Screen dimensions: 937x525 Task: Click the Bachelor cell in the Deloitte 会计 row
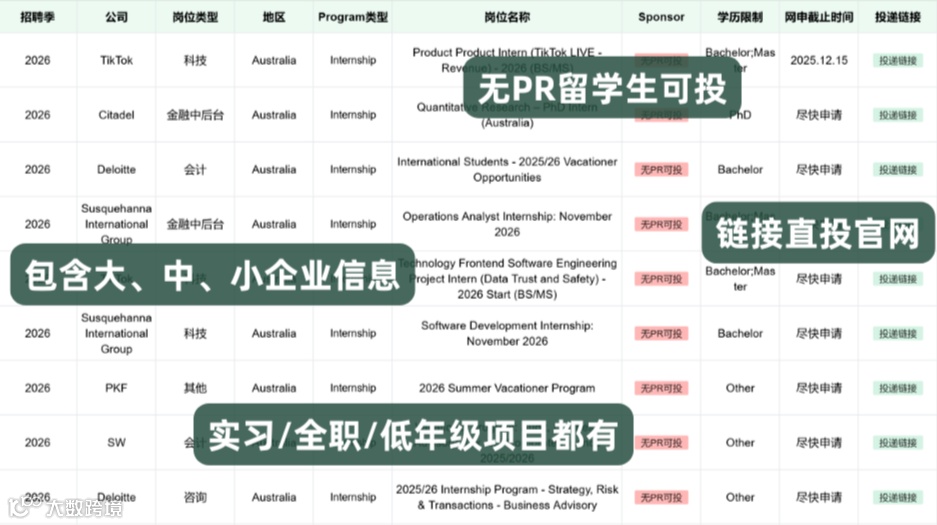[740, 170]
